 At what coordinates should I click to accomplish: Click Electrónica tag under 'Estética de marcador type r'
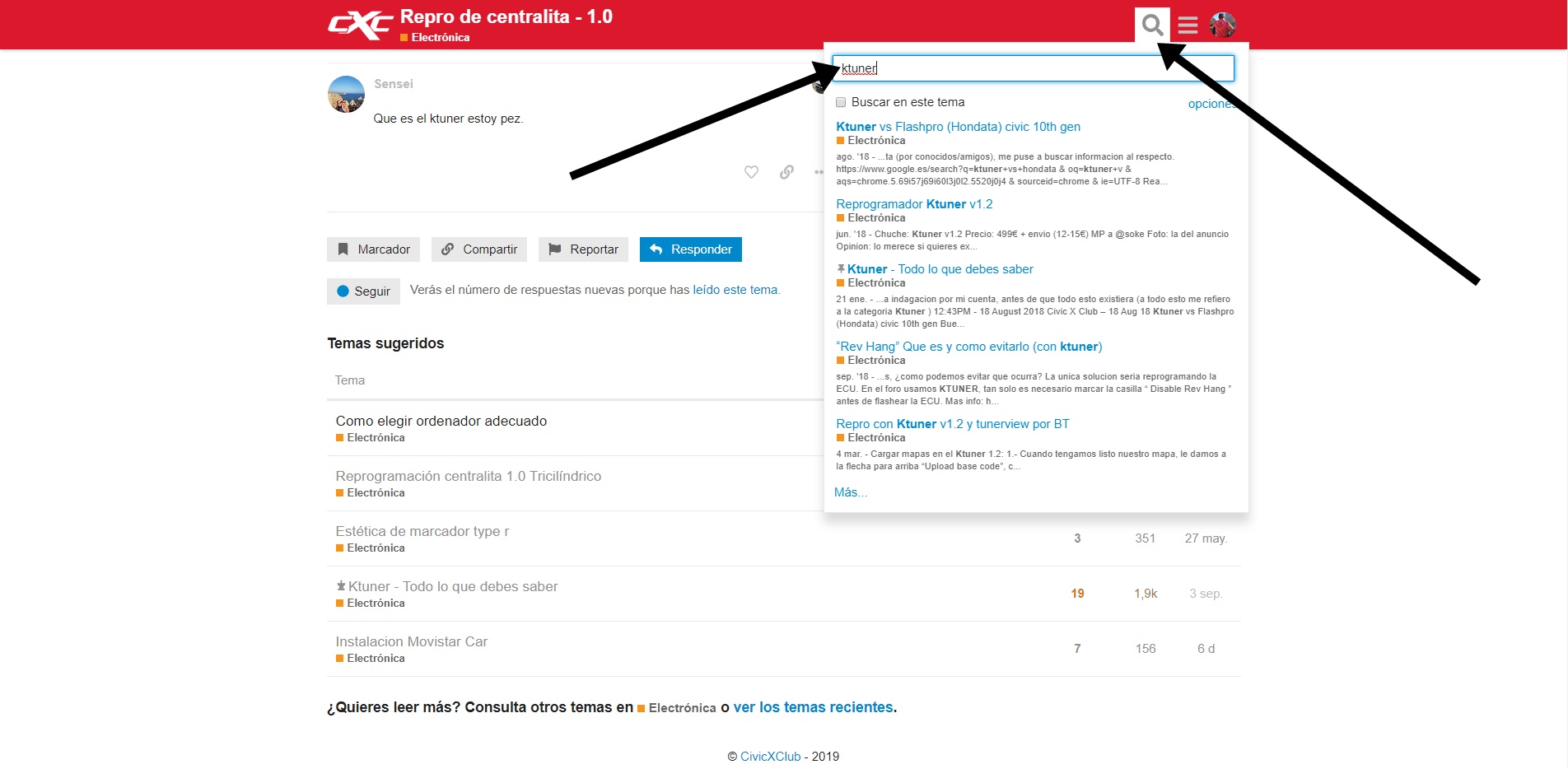coord(371,548)
